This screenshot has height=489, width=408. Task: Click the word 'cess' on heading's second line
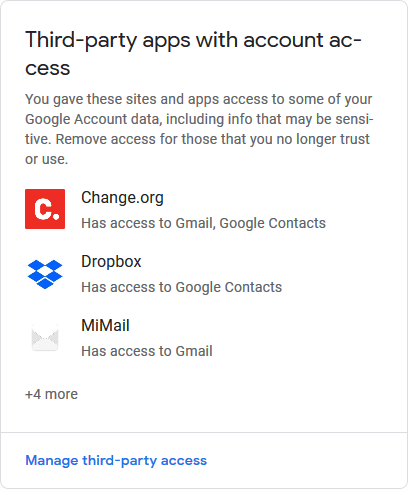click(x=48, y=68)
